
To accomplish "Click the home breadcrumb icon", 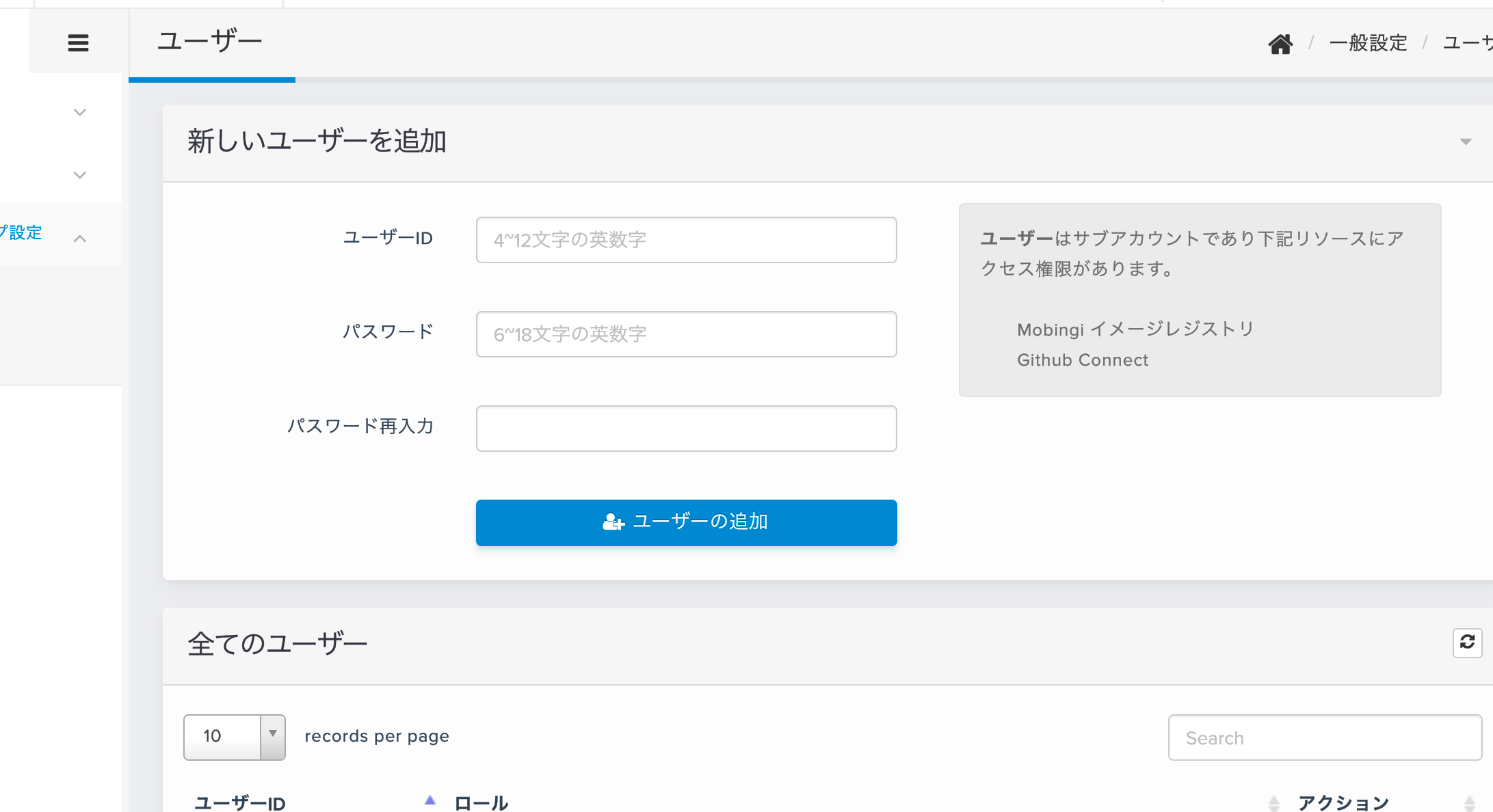I will (1280, 44).
